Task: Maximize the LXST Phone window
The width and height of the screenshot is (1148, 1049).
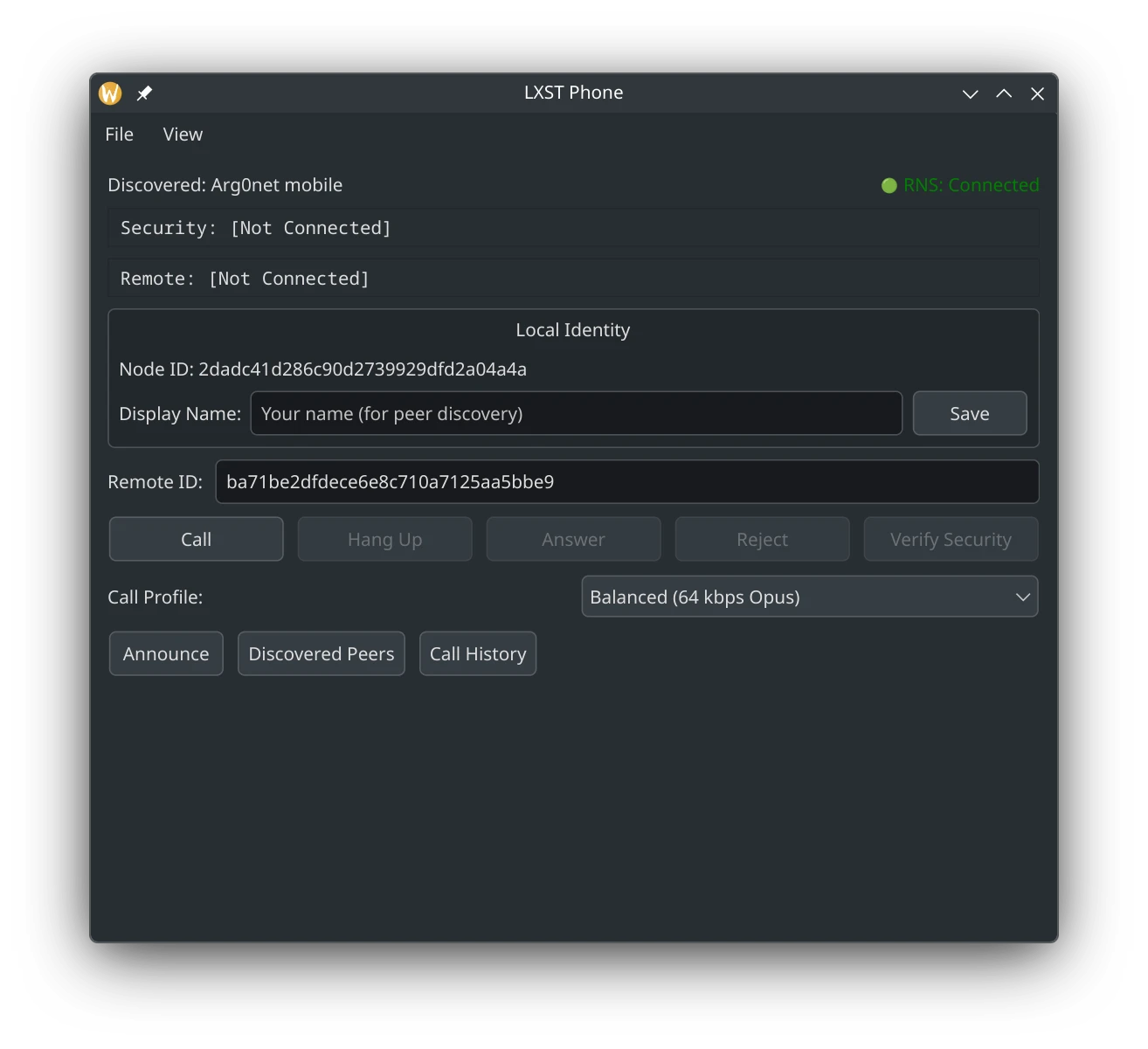Action: coord(1004,93)
